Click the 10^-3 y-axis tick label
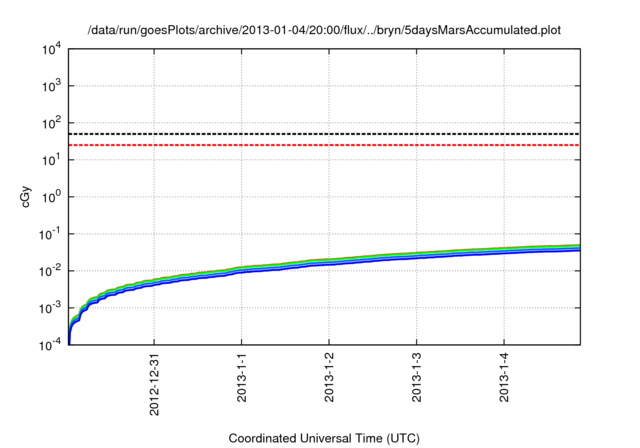The image size is (640, 448). click(50, 308)
